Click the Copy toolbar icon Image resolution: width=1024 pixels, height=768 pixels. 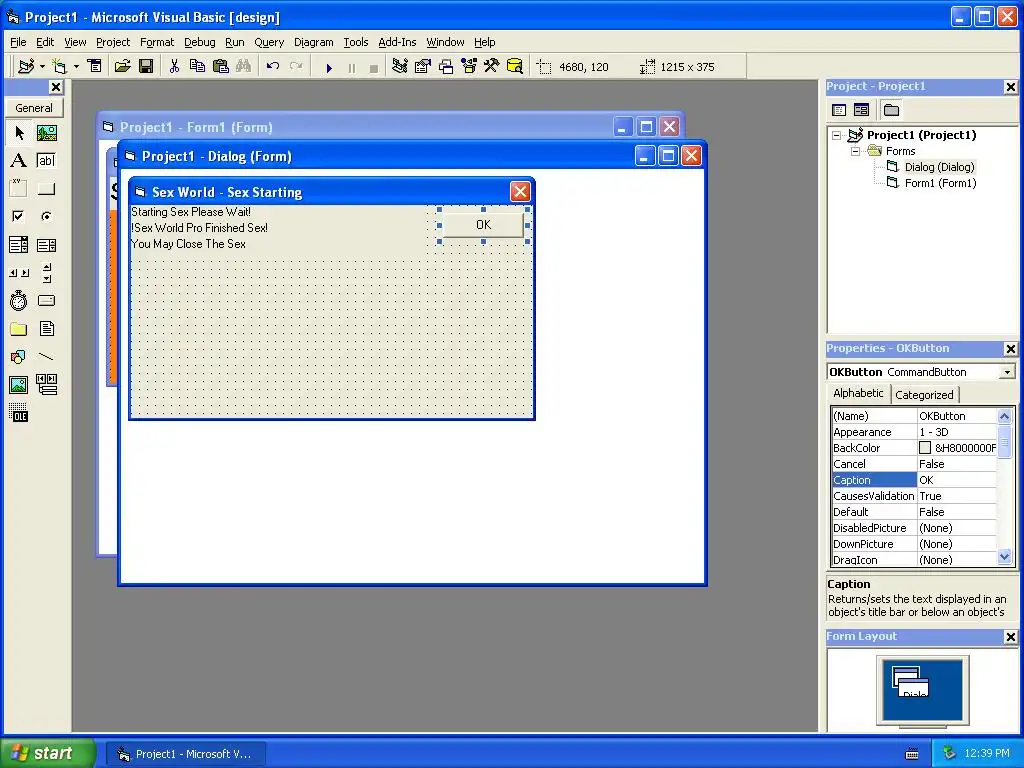coord(197,66)
